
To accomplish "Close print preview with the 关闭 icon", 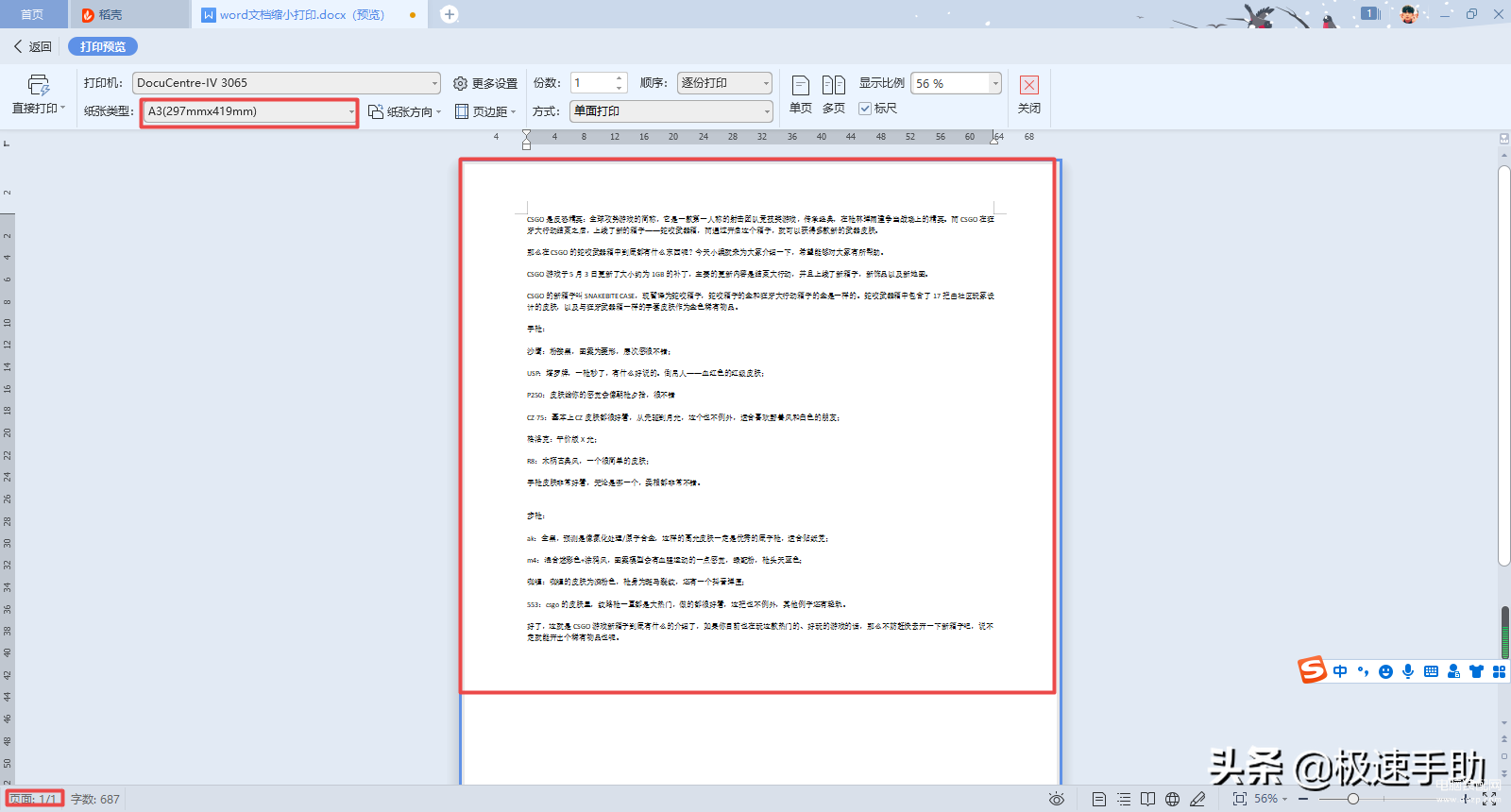I will click(1029, 85).
